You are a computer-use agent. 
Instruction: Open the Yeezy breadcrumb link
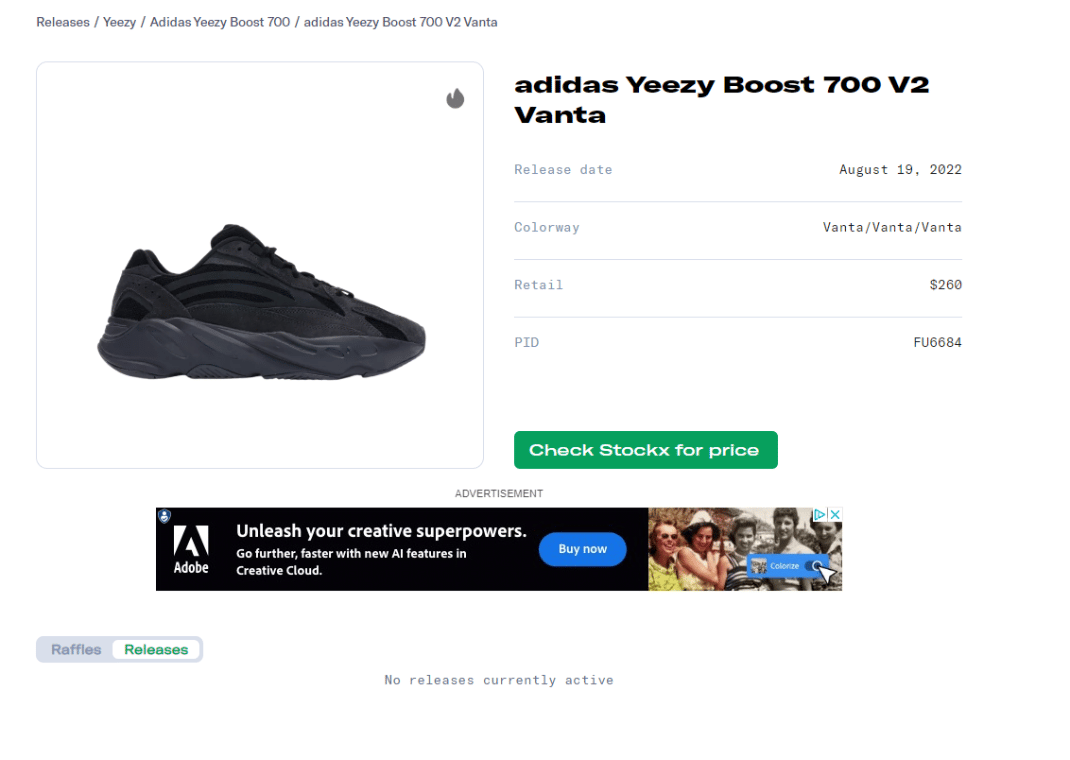(120, 22)
